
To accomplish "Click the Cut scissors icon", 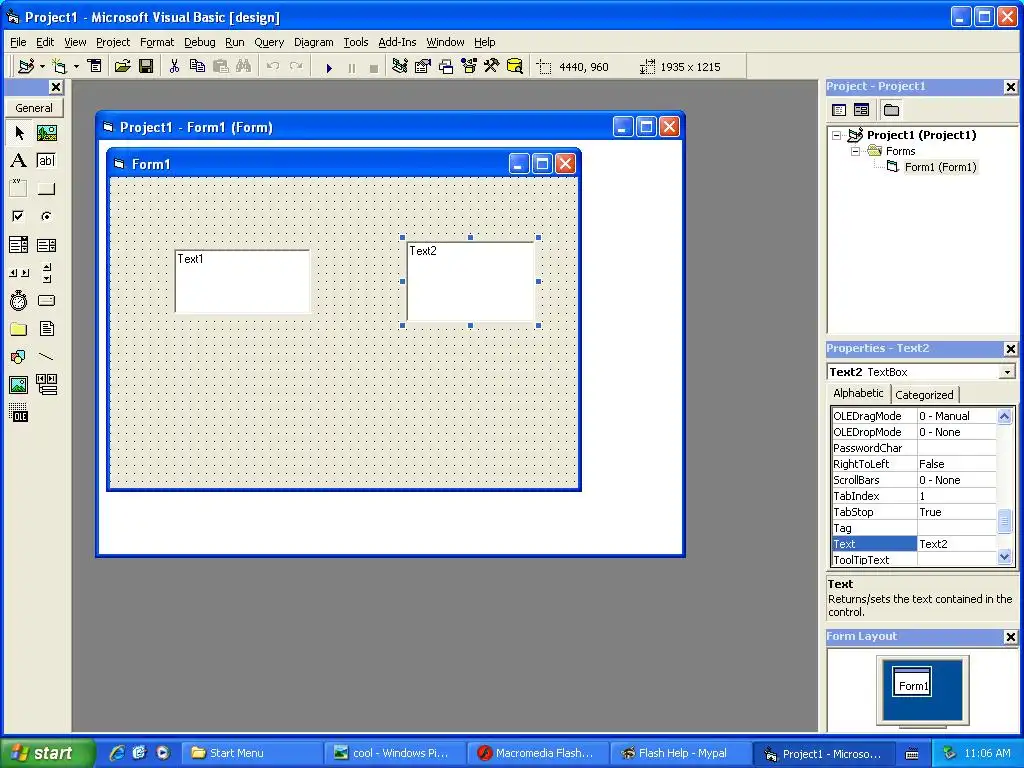I will point(174,66).
